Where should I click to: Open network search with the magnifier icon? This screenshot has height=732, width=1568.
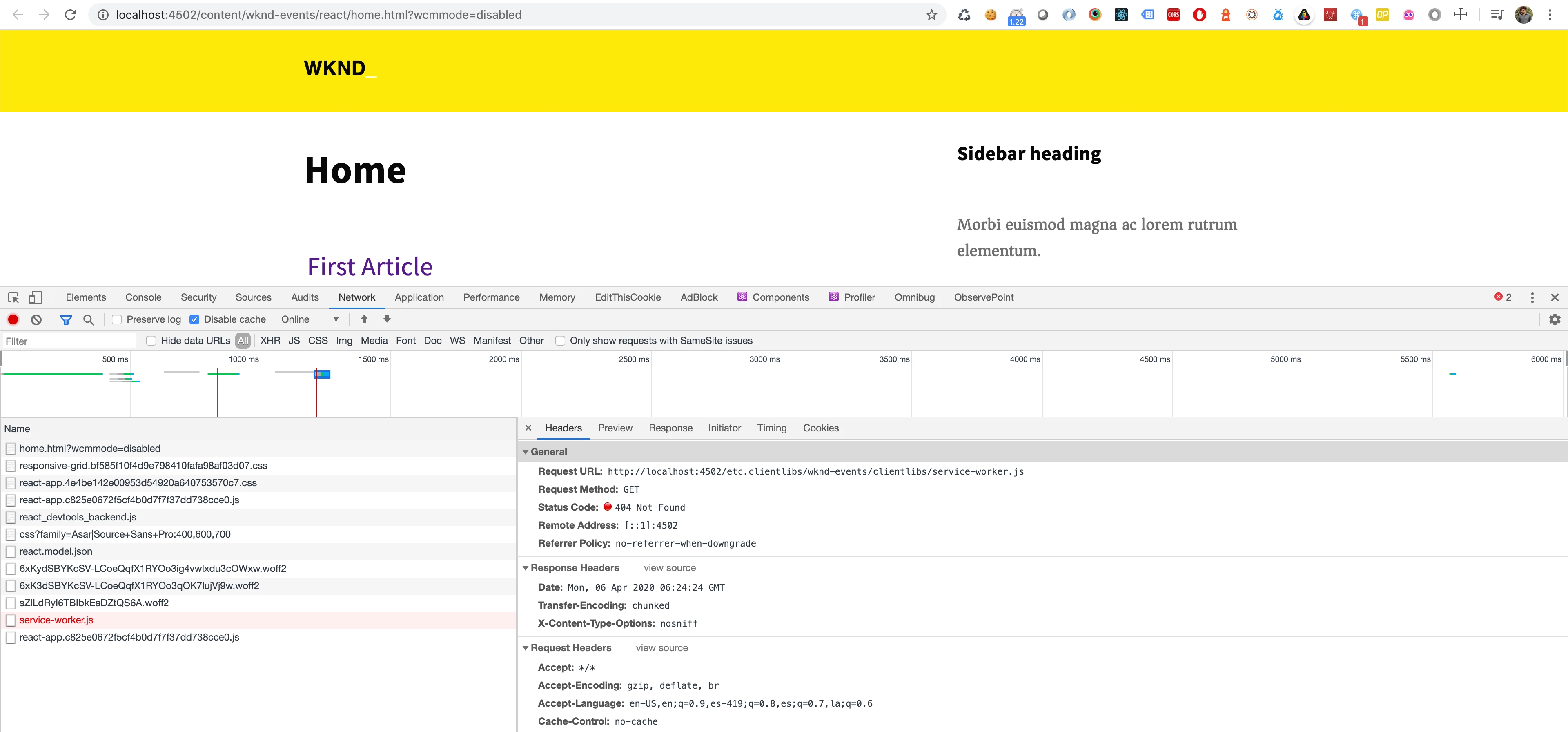[x=89, y=319]
